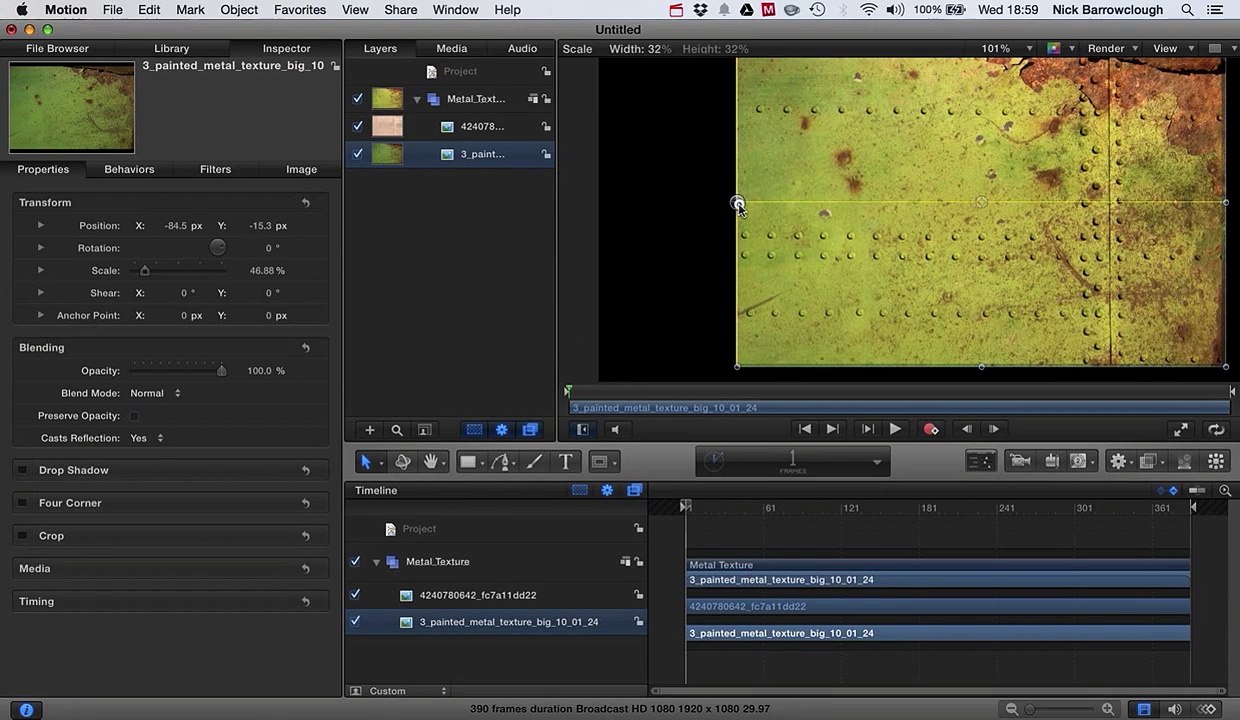Uncheck visibility of Metal_Texture group in Layers
The width and height of the screenshot is (1240, 720).
coord(358,99)
